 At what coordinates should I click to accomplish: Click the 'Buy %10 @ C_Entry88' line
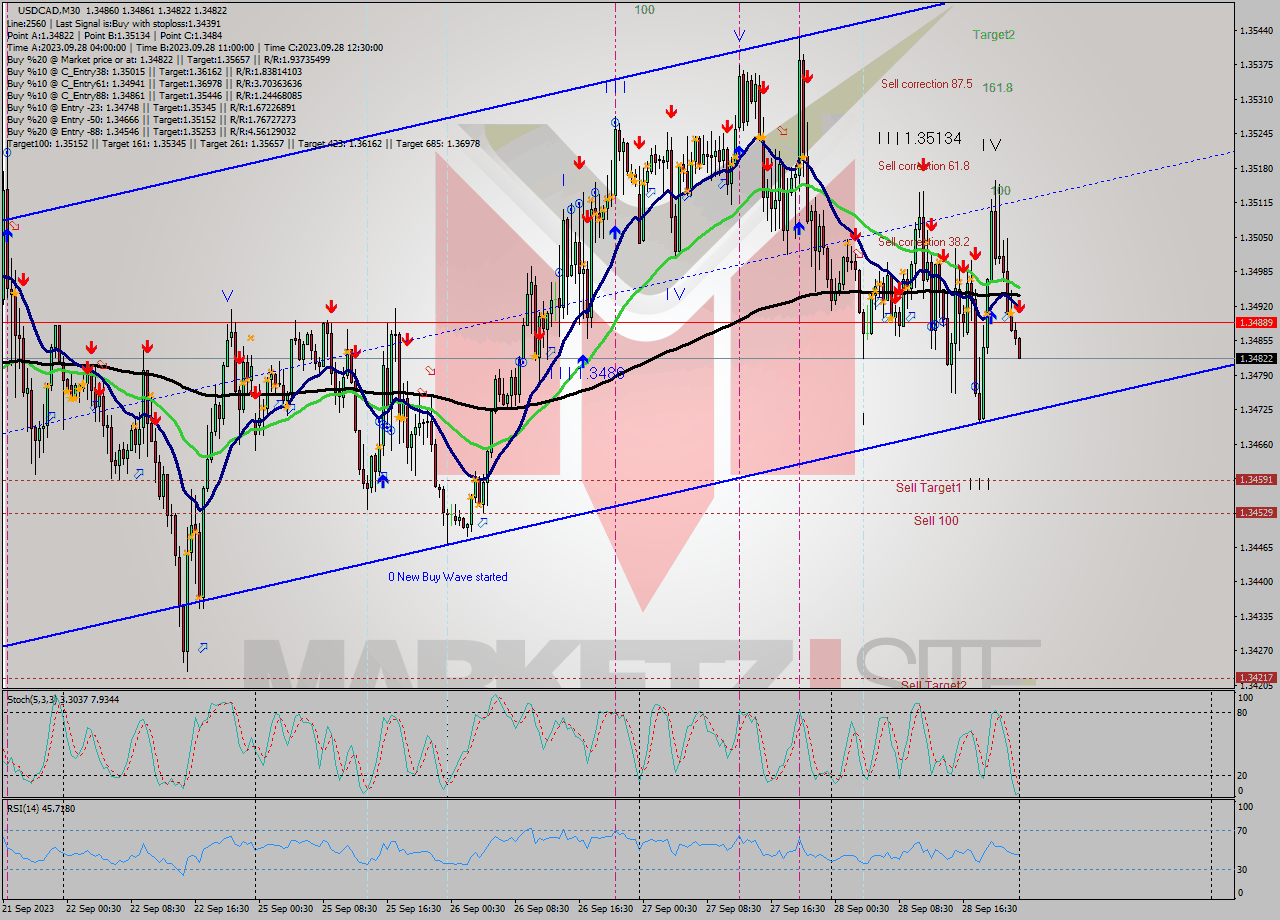pos(154,95)
